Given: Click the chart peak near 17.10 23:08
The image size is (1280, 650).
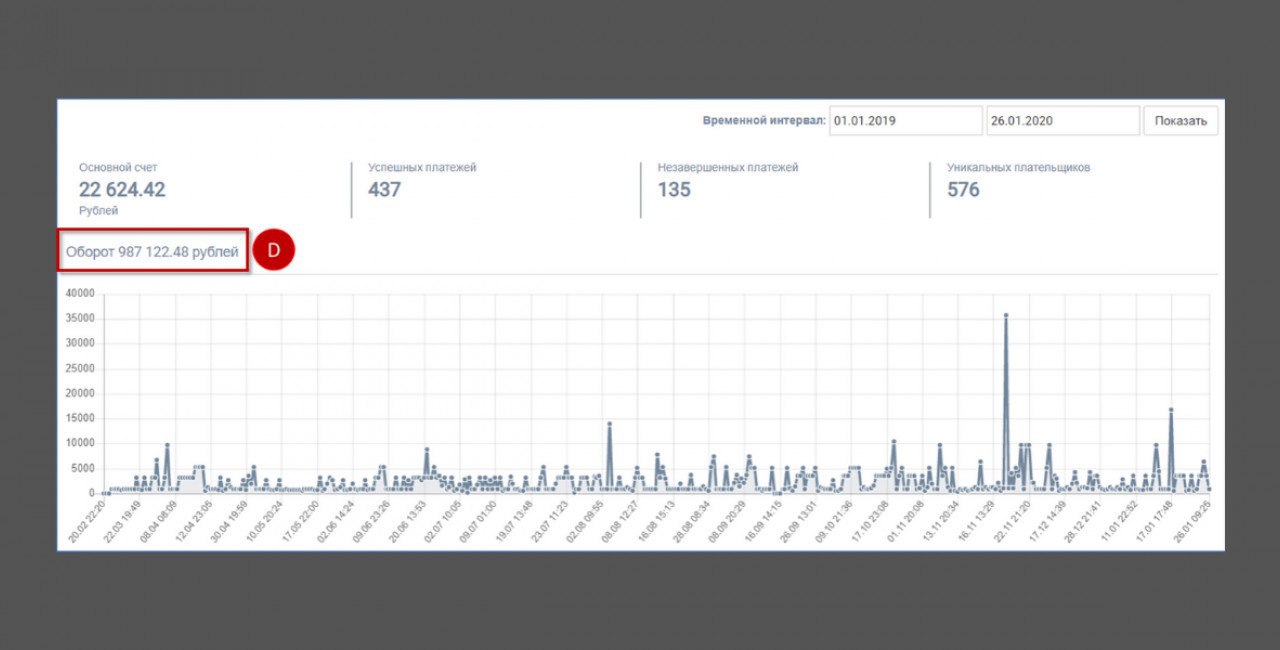Looking at the screenshot, I should [893, 442].
